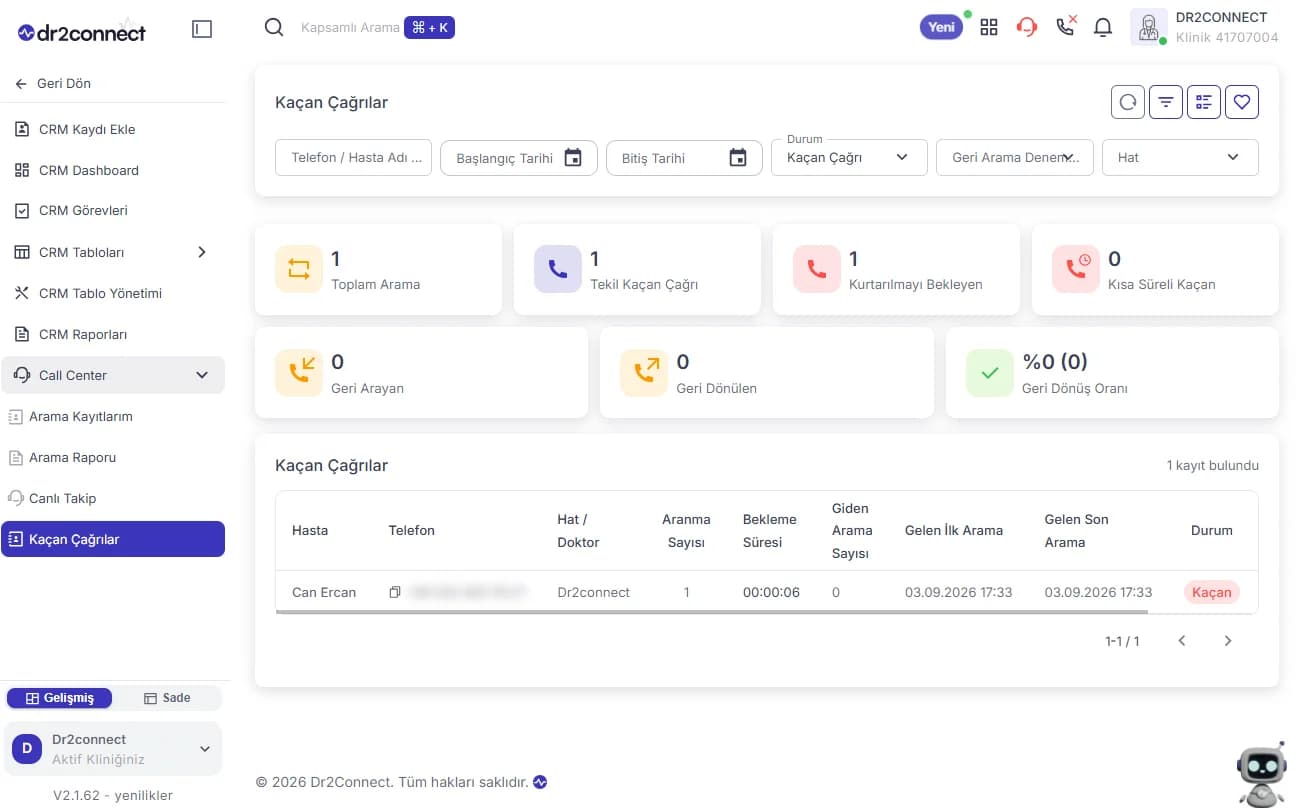Open the DR2CONNECT doctor profile avatar
Viewport: 1302px width, 808px height.
coord(1149,27)
